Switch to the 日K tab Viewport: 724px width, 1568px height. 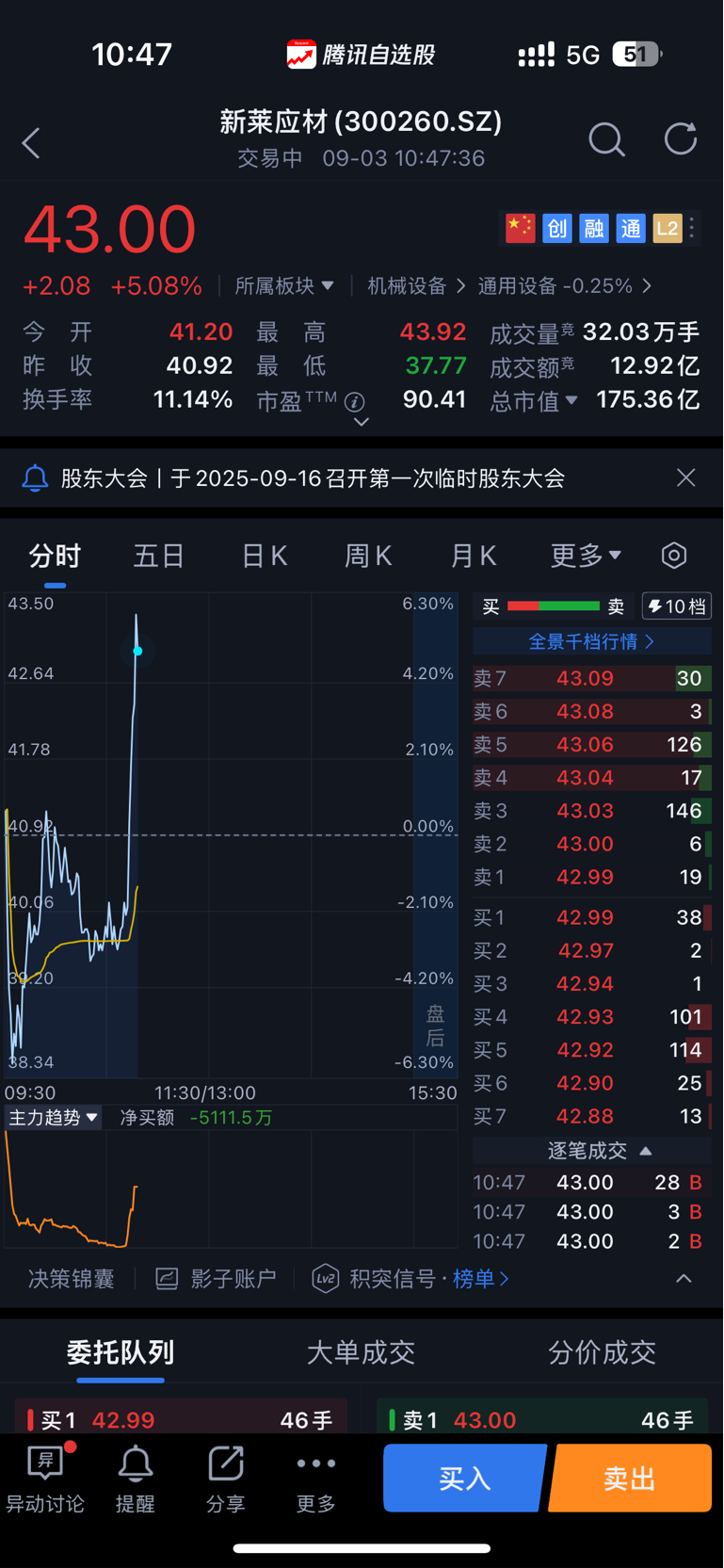click(264, 556)
